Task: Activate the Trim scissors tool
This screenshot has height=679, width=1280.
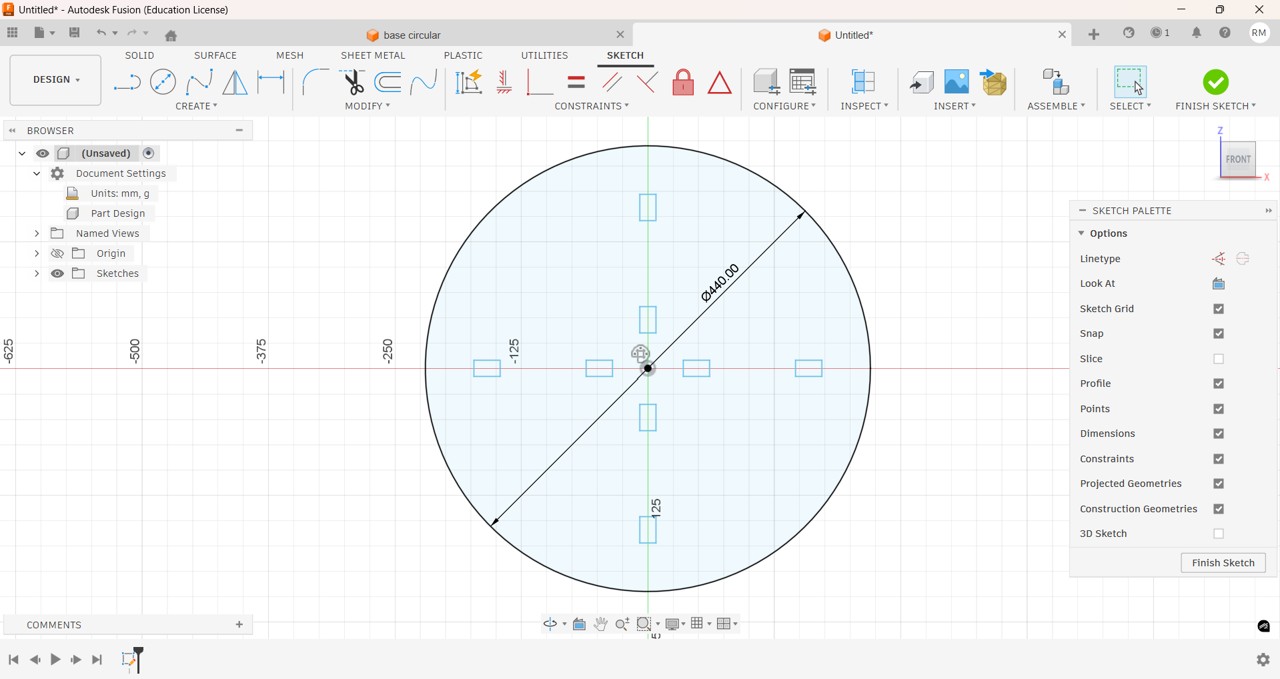Action: point(352,82)
